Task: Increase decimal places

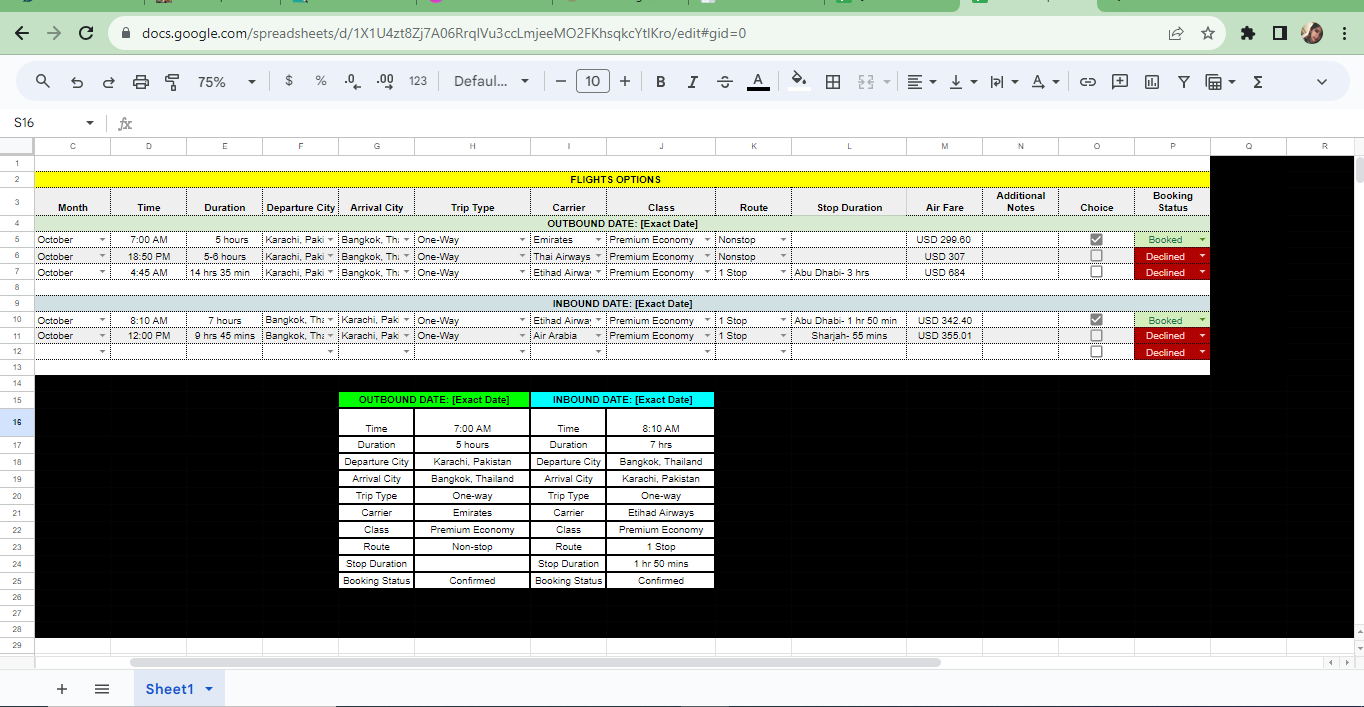Action: click(385, 81)
